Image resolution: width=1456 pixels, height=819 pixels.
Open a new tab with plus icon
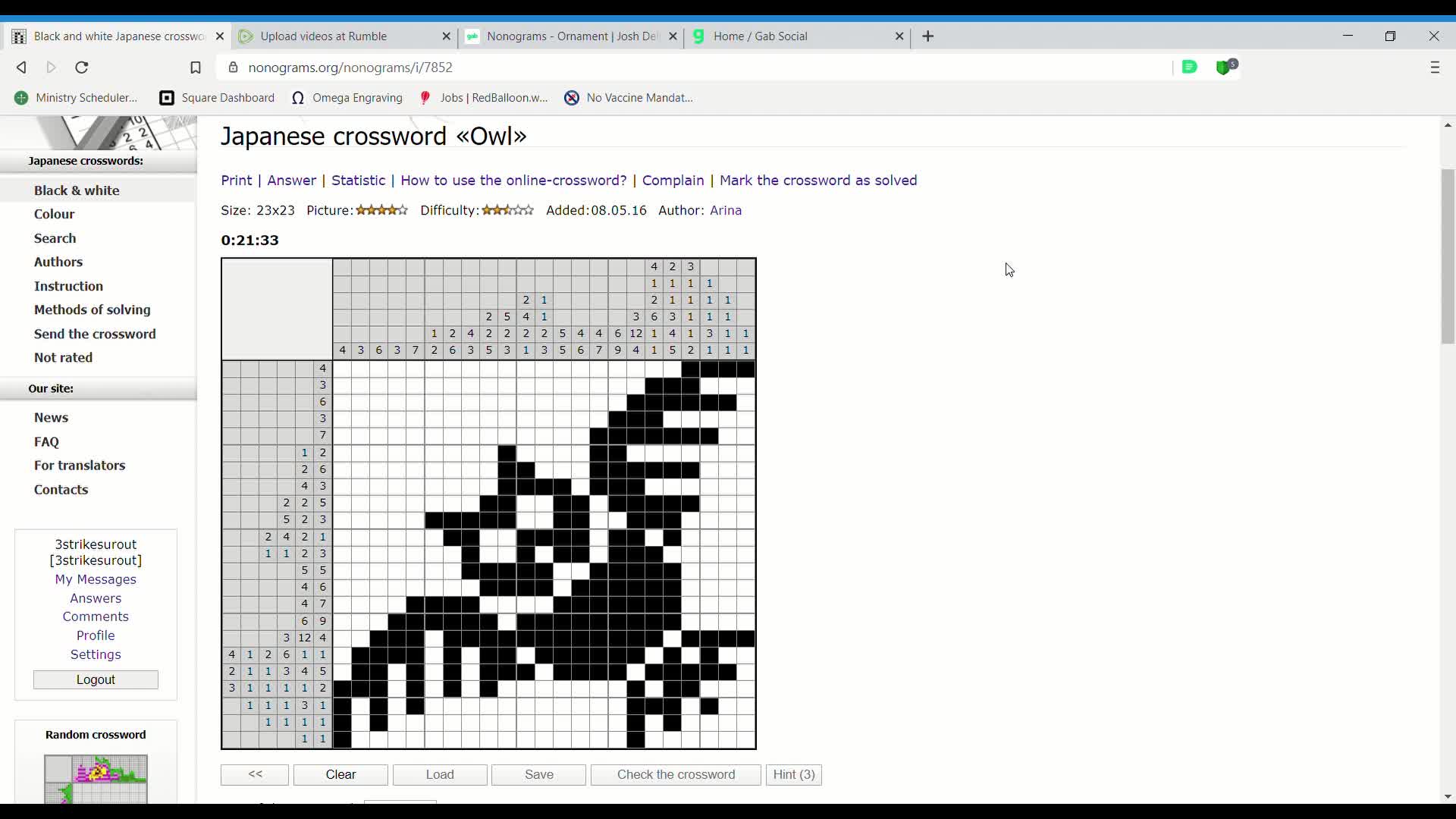coord(928,36)
